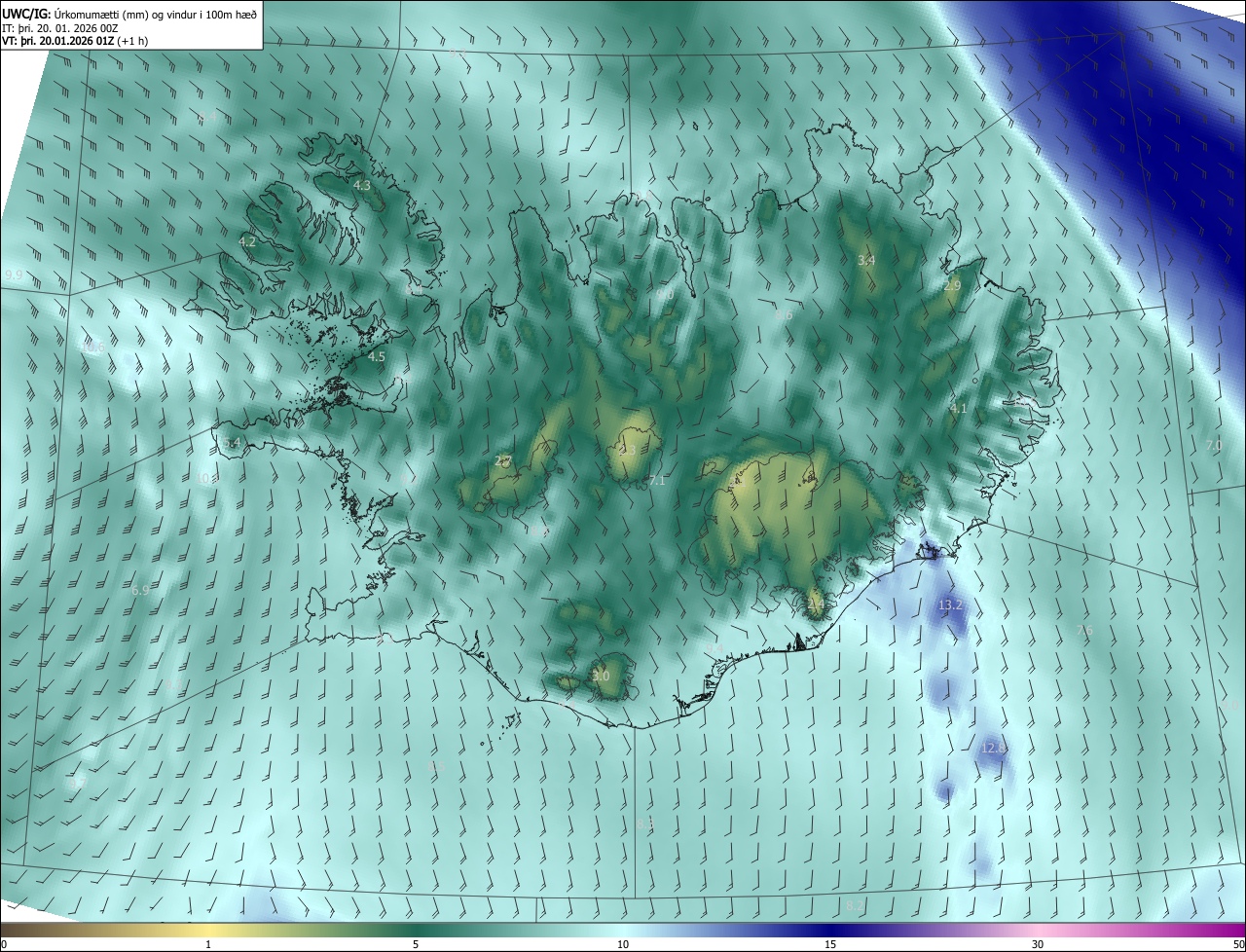
Task: Click the 7.0 value label
Action: tap(1214, 446)
